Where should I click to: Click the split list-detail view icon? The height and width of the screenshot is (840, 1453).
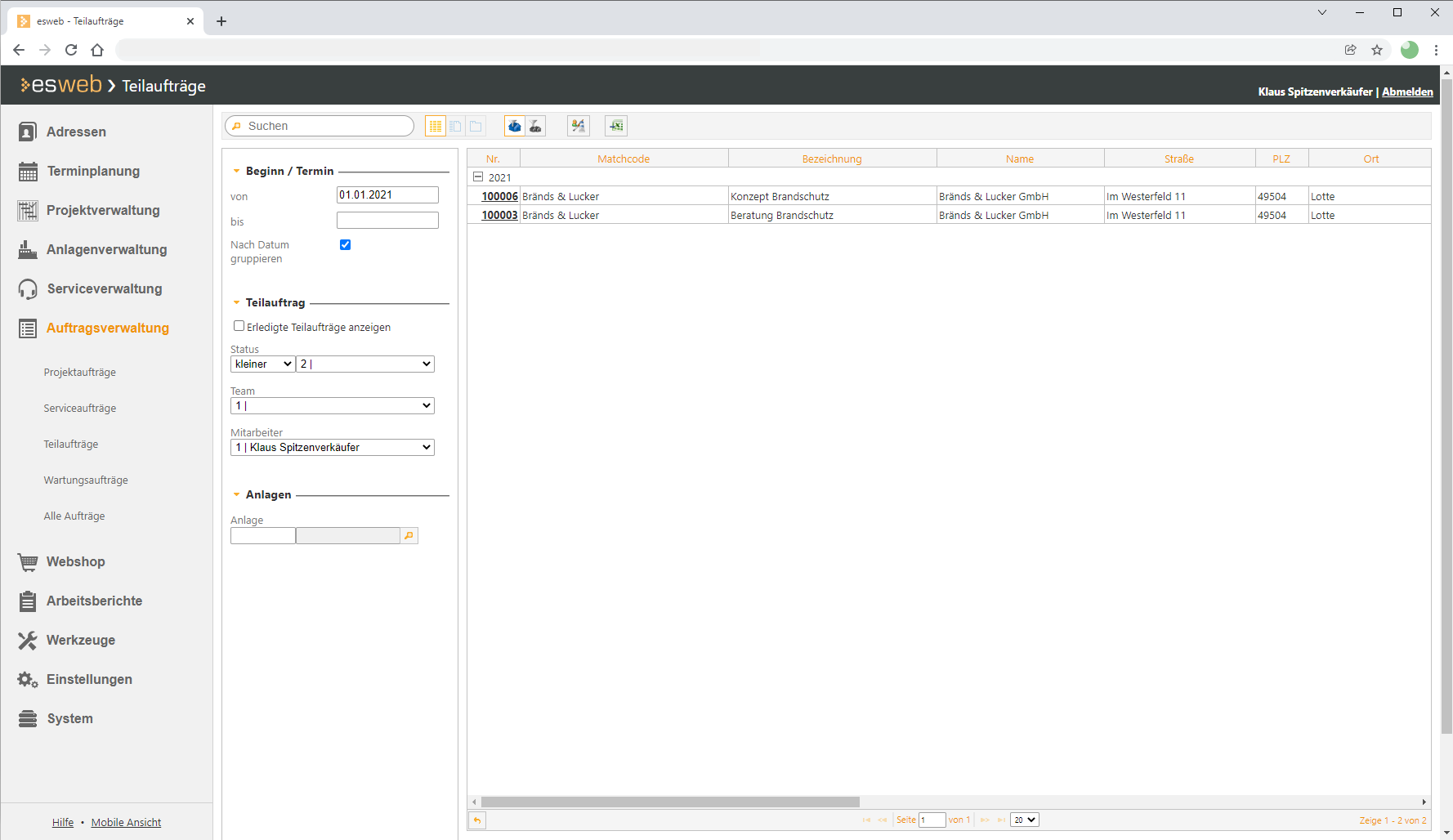(x=455, y=126)
